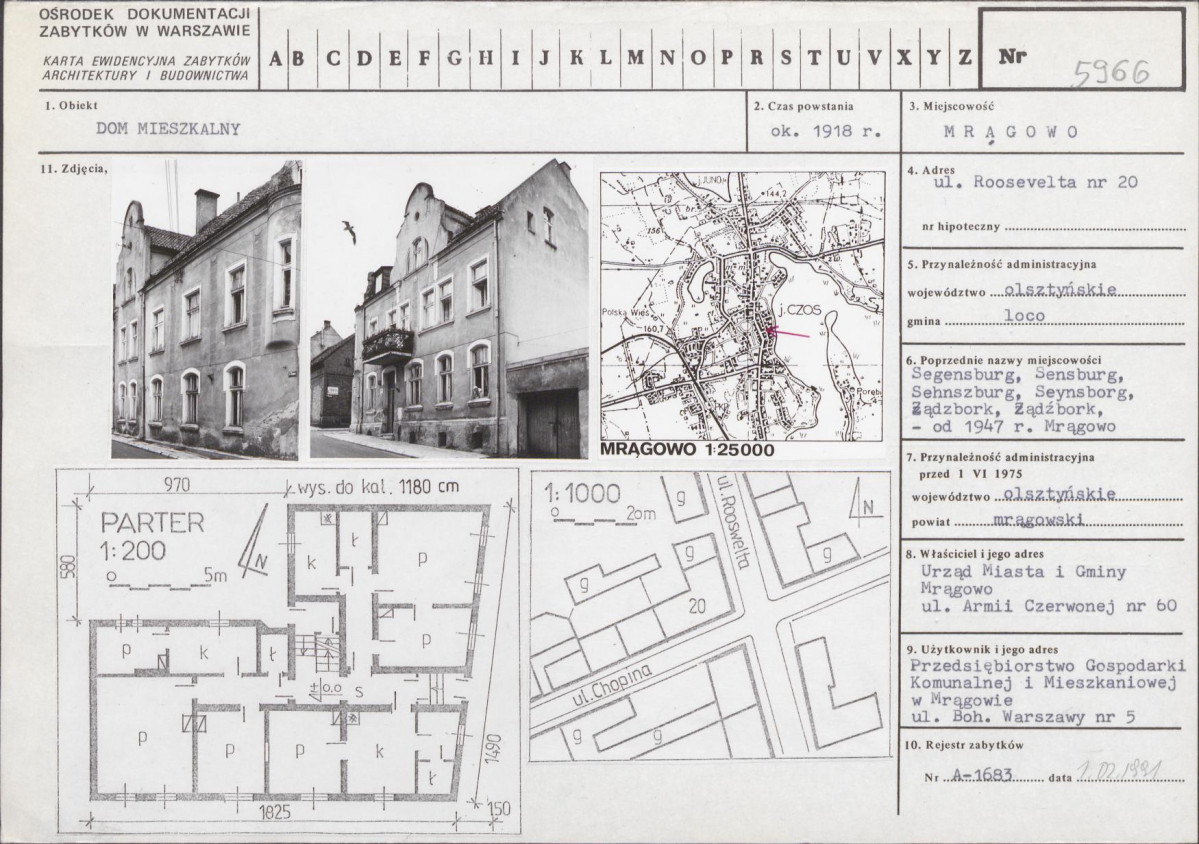
Task: Click 'ul. Armii Czerwonej nr 60'
Action: (x=1048, y=606)
